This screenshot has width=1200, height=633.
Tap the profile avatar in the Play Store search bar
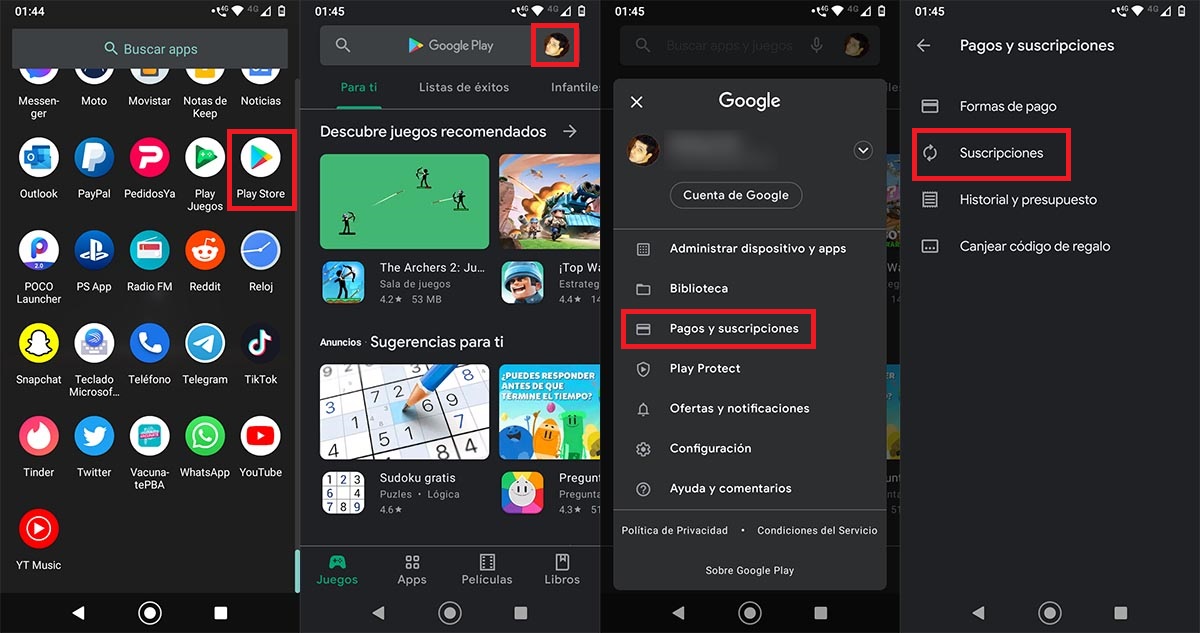click(556, 44)
